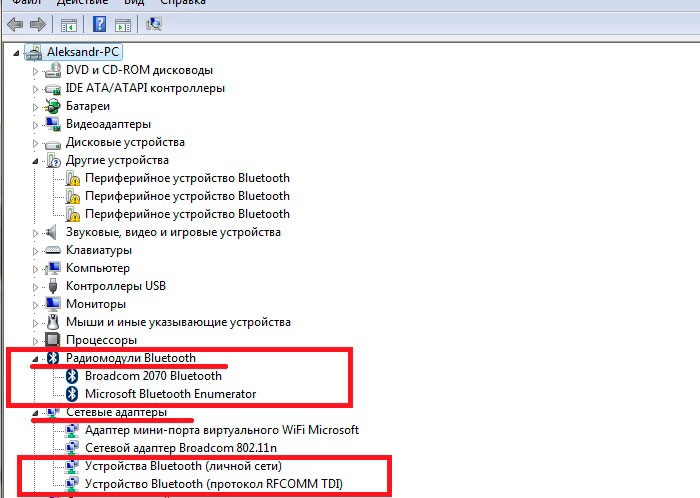Select Устройства Bluetooth (личной сети)

[183, 466]
